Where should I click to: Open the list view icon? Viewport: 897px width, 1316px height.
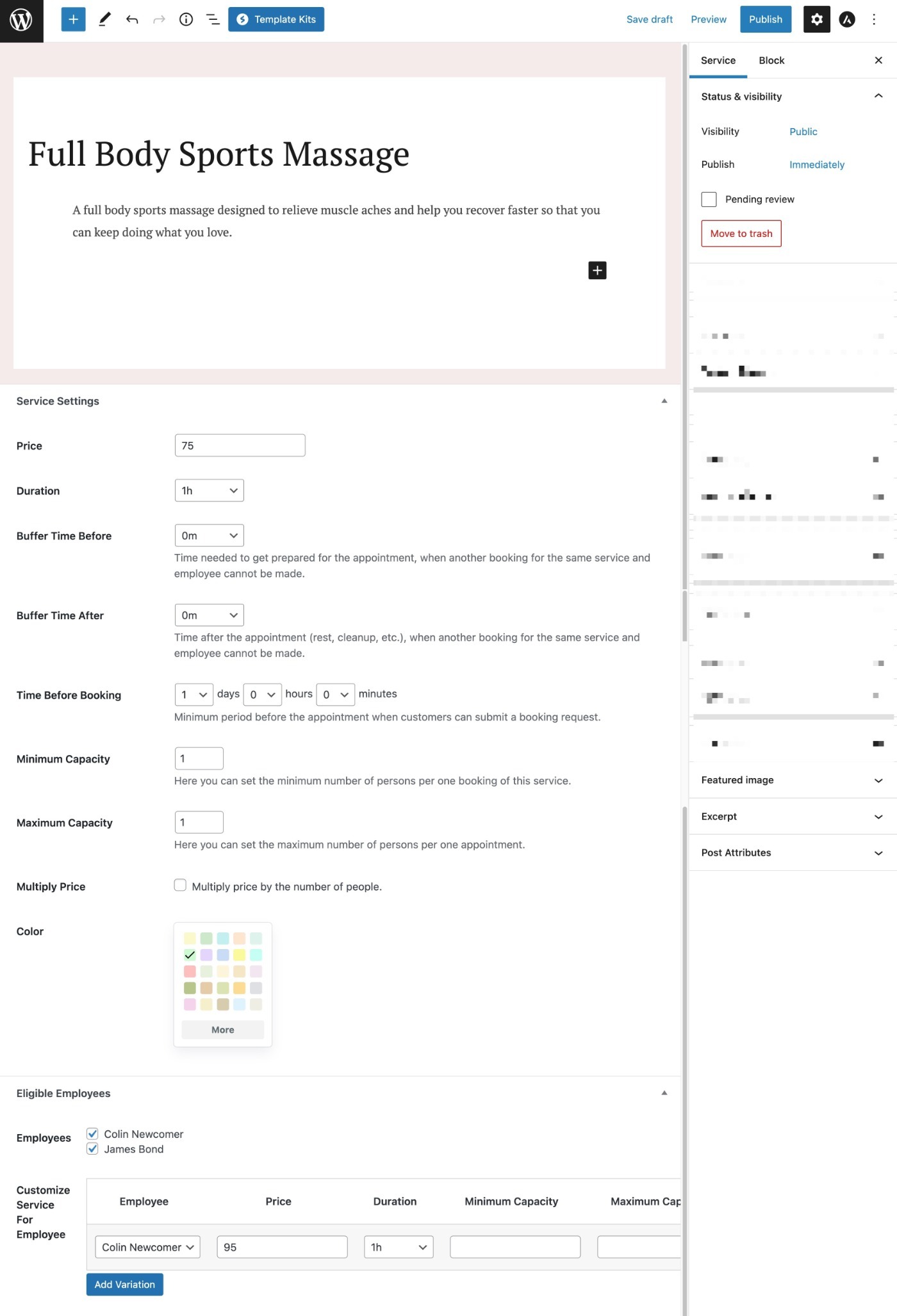(x=213, y=19)
